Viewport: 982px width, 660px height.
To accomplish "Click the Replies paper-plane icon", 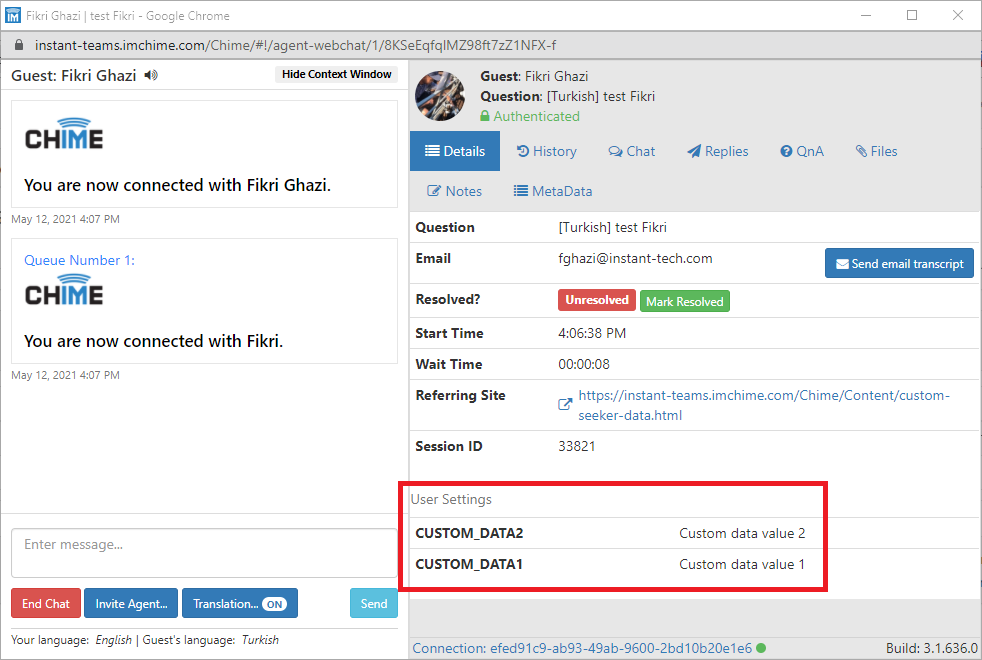I will tap(695, 151).
